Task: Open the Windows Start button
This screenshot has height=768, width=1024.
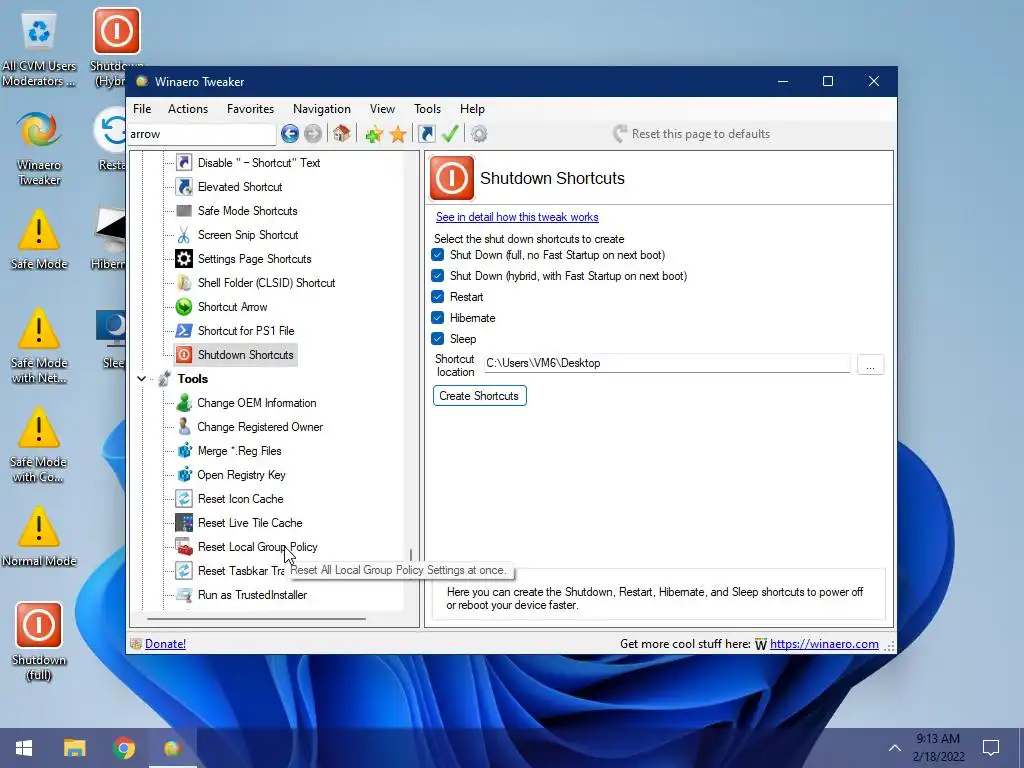Action: (24, 748)
